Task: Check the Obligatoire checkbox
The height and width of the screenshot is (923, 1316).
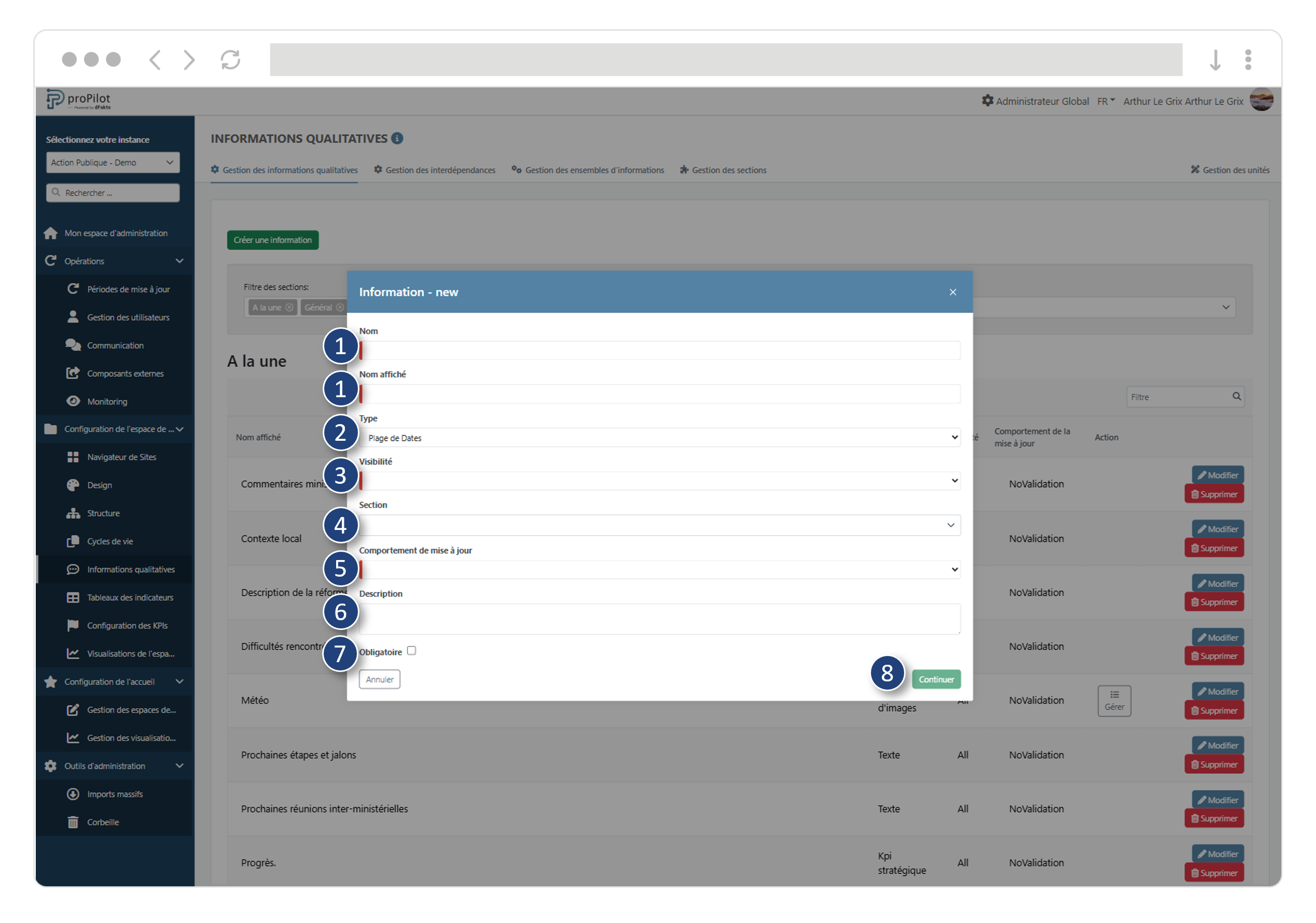Action: coord(411,650)
